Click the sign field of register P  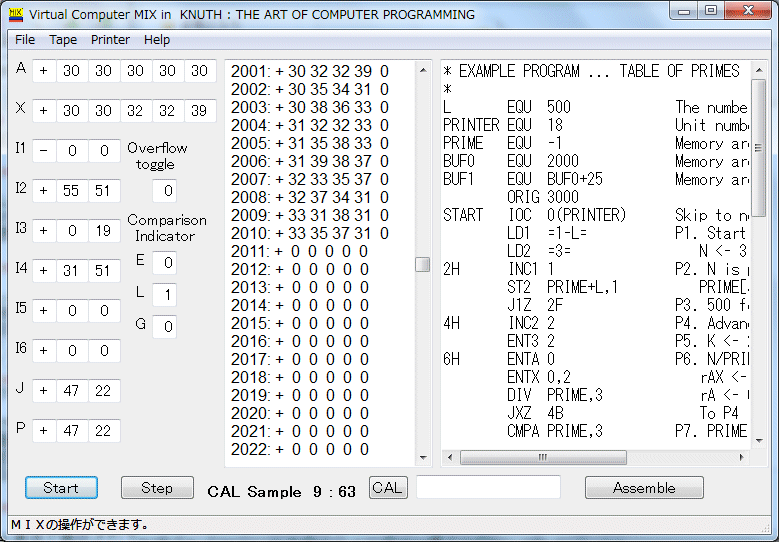pos(44,431)
